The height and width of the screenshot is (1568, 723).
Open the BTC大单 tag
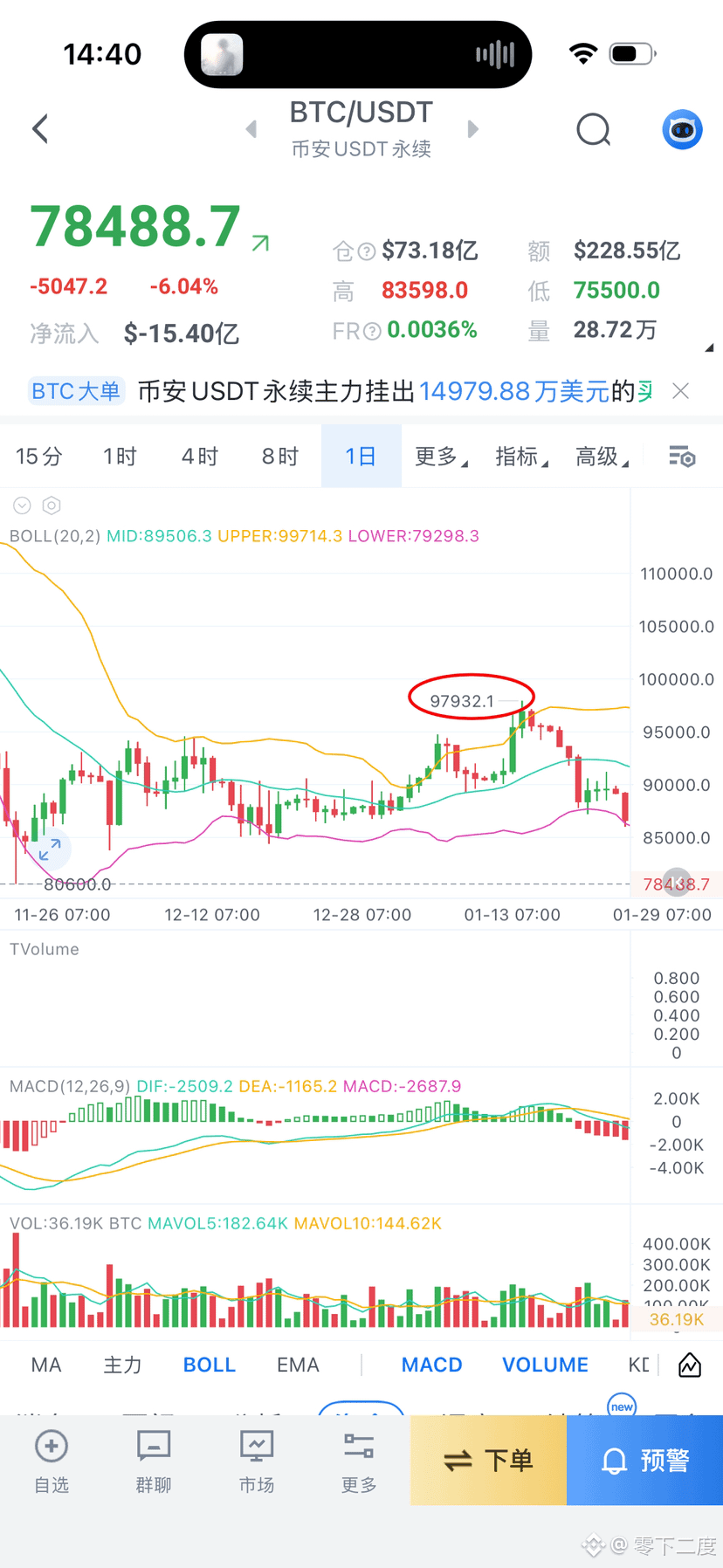tap(76, 391)
